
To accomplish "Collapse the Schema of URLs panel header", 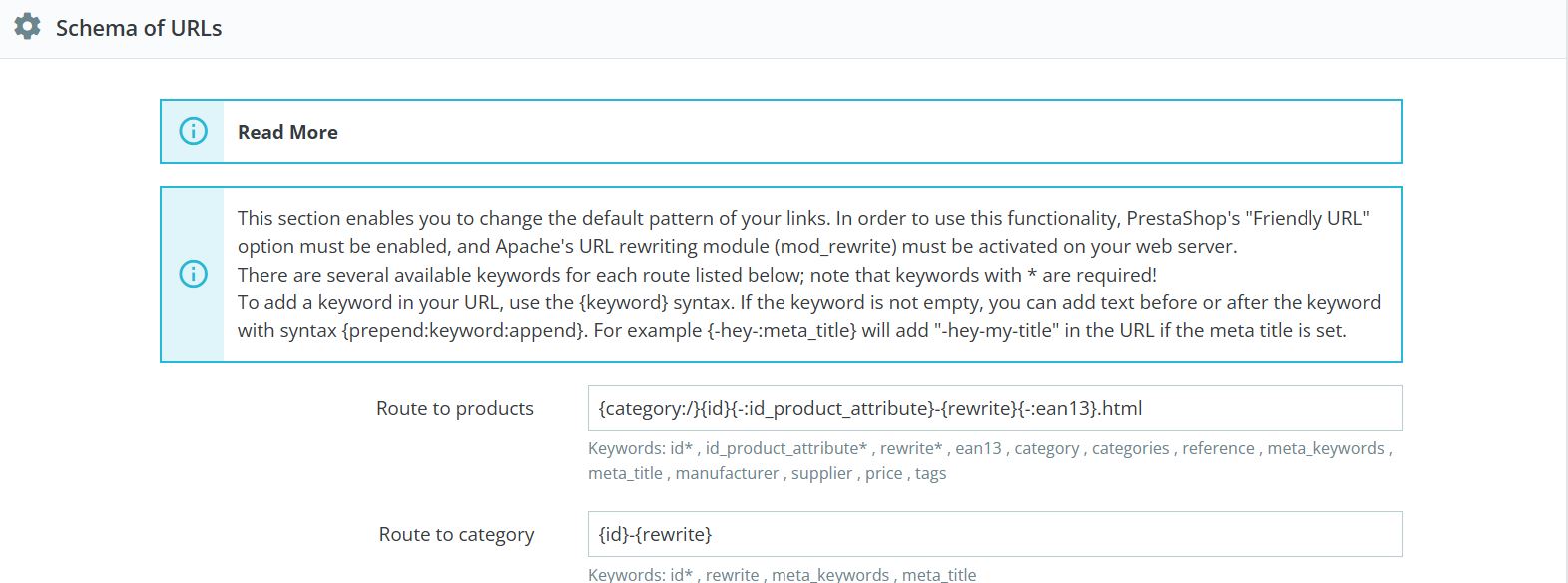I will (x=138, y=28).
